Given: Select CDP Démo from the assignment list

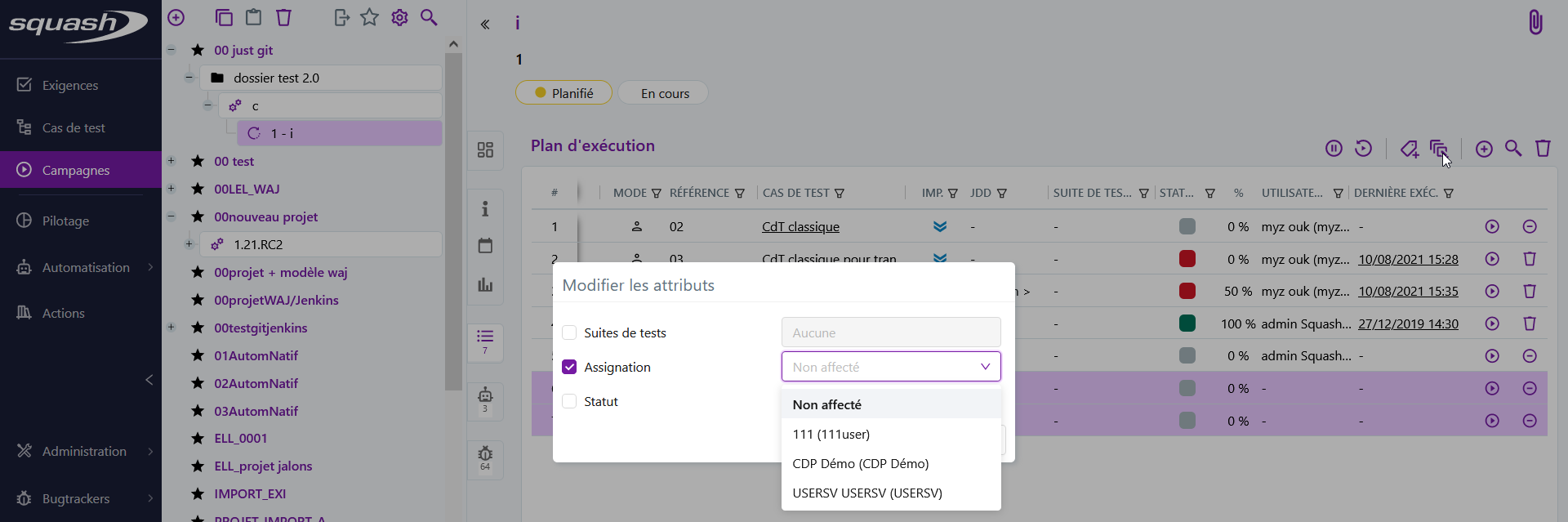Looking at the screenshot, I should (860, 463).
